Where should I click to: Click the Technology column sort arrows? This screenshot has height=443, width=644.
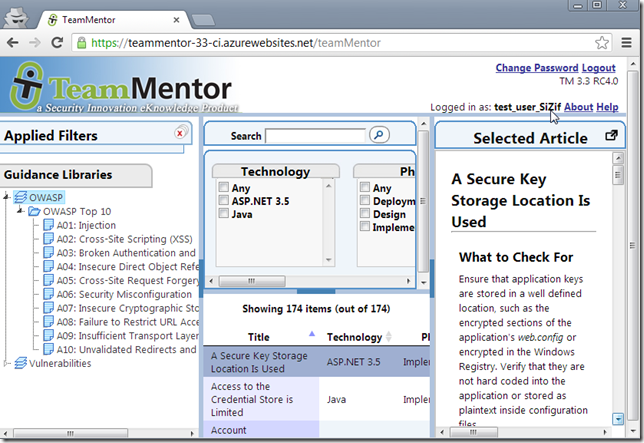(x=389, y=337)
